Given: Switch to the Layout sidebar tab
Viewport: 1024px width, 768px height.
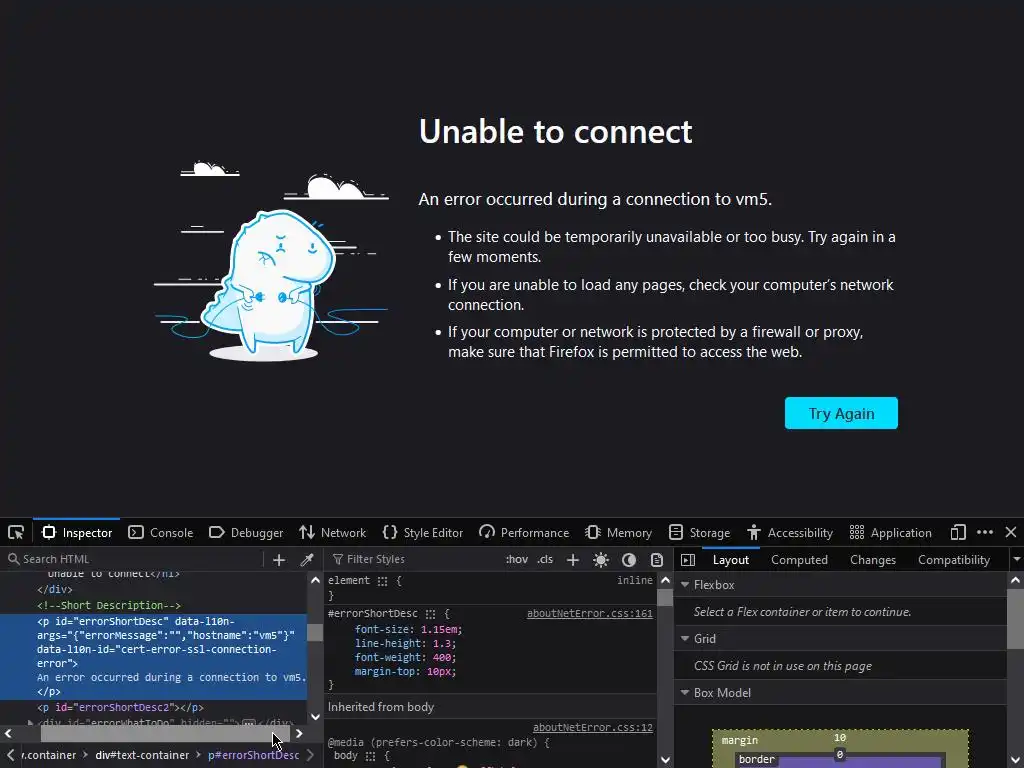Looking at the screenshot, I should (731, 560).
